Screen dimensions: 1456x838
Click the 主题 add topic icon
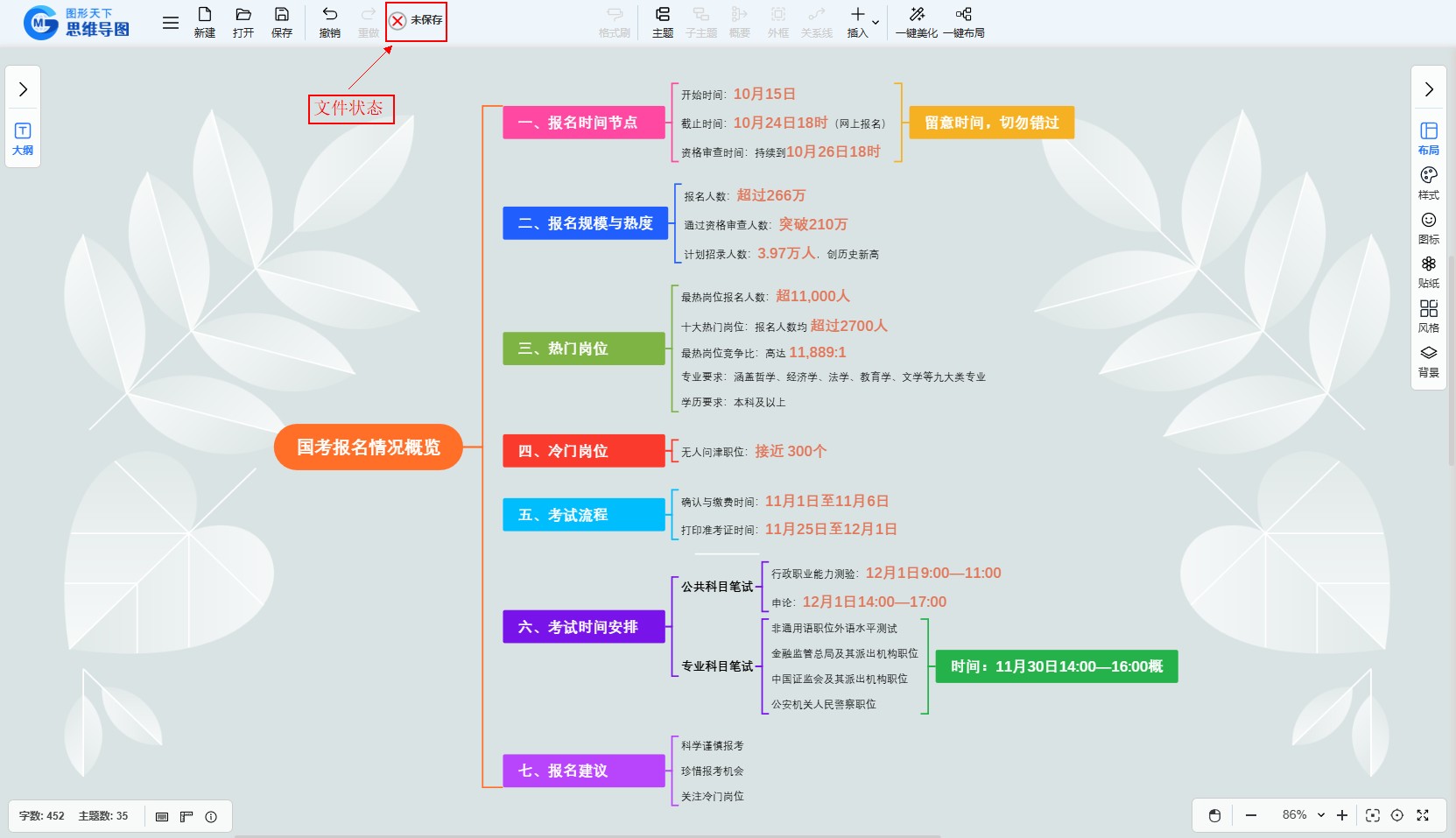[x=662, y=15]
